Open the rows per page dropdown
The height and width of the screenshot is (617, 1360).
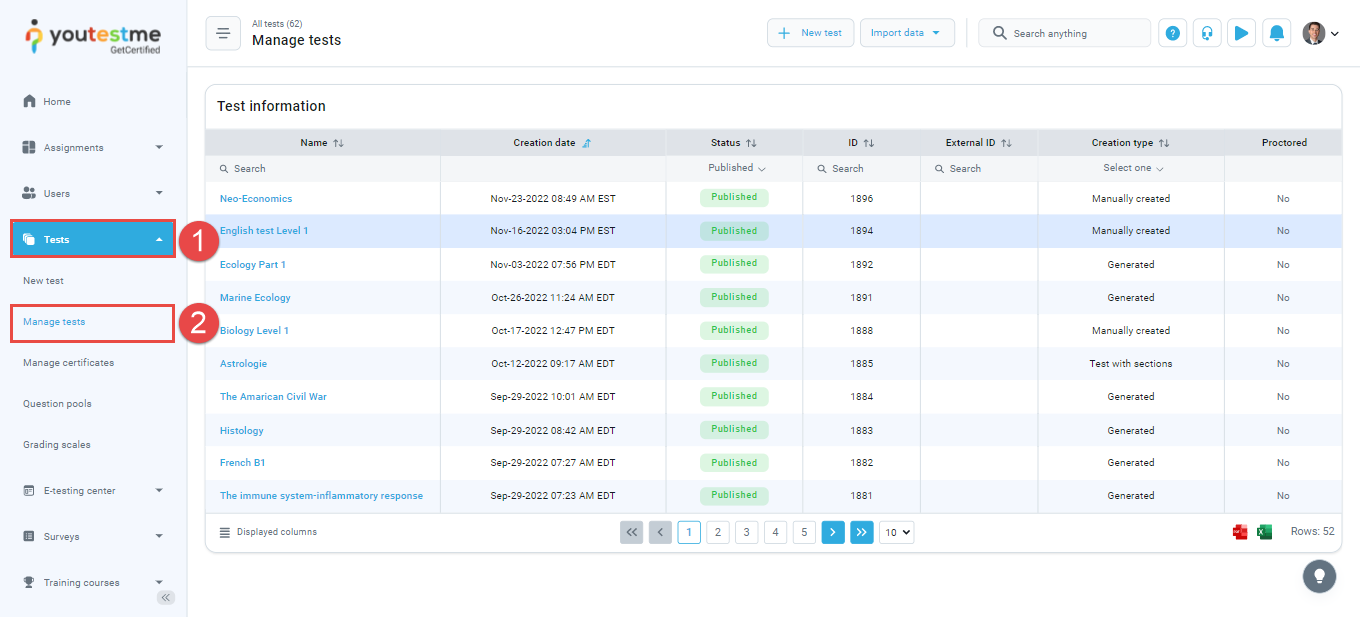[896, 533]
